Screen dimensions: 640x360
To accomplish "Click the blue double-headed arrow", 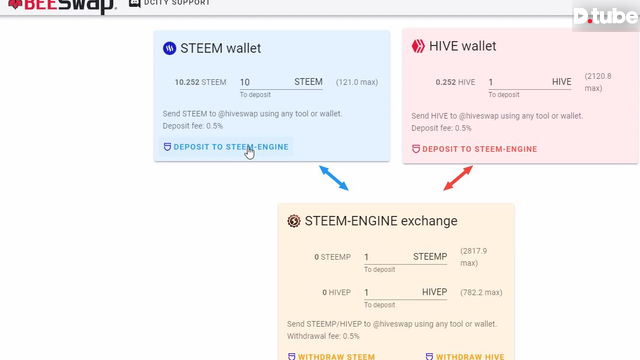I will 334,178.
